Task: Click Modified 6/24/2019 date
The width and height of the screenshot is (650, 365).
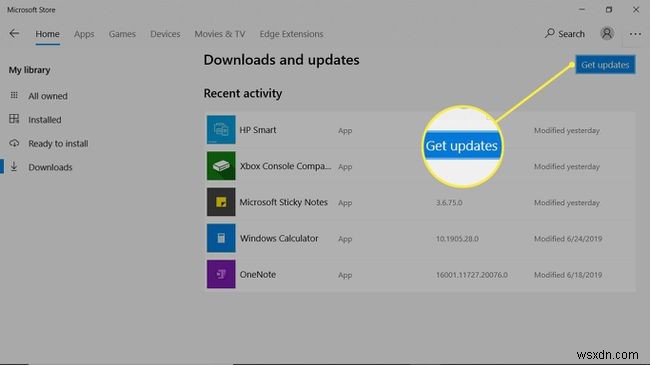Action: (x=568, y=239)
